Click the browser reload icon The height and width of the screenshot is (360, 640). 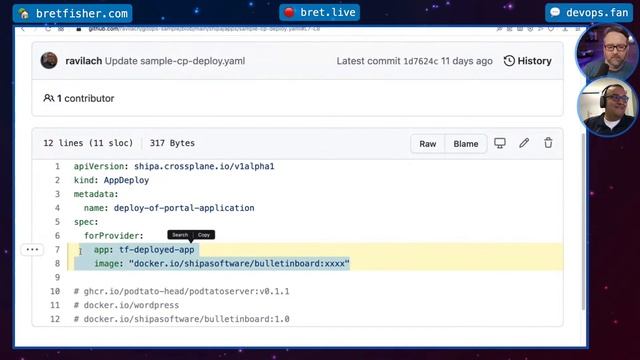pos(48,29)
